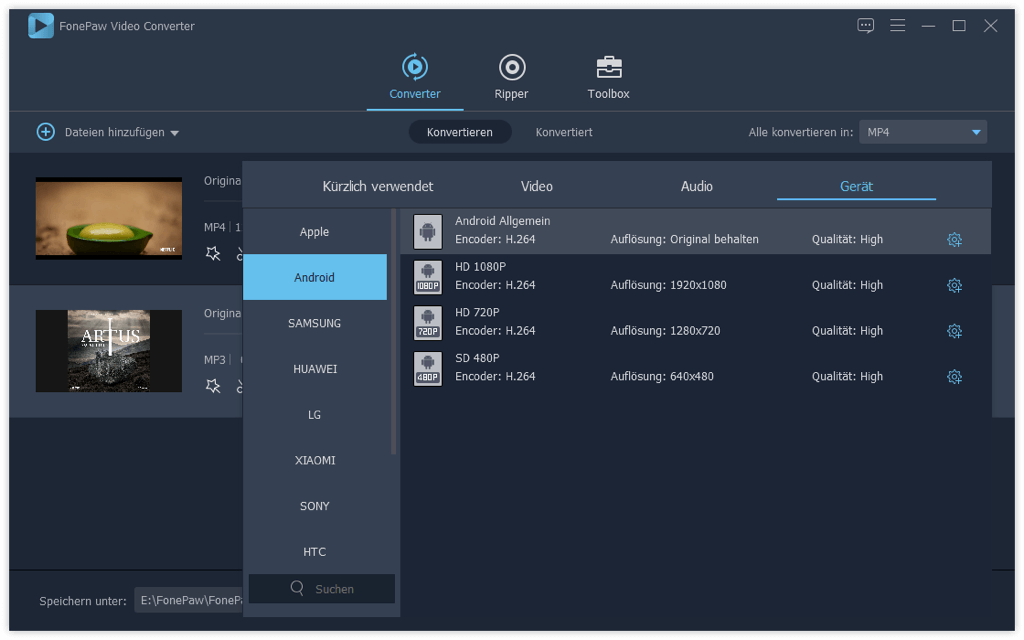1024x640 pixels.
Task: Open the Alle konvertieren in MP4 dropdown
Action: tap(923, 132)
